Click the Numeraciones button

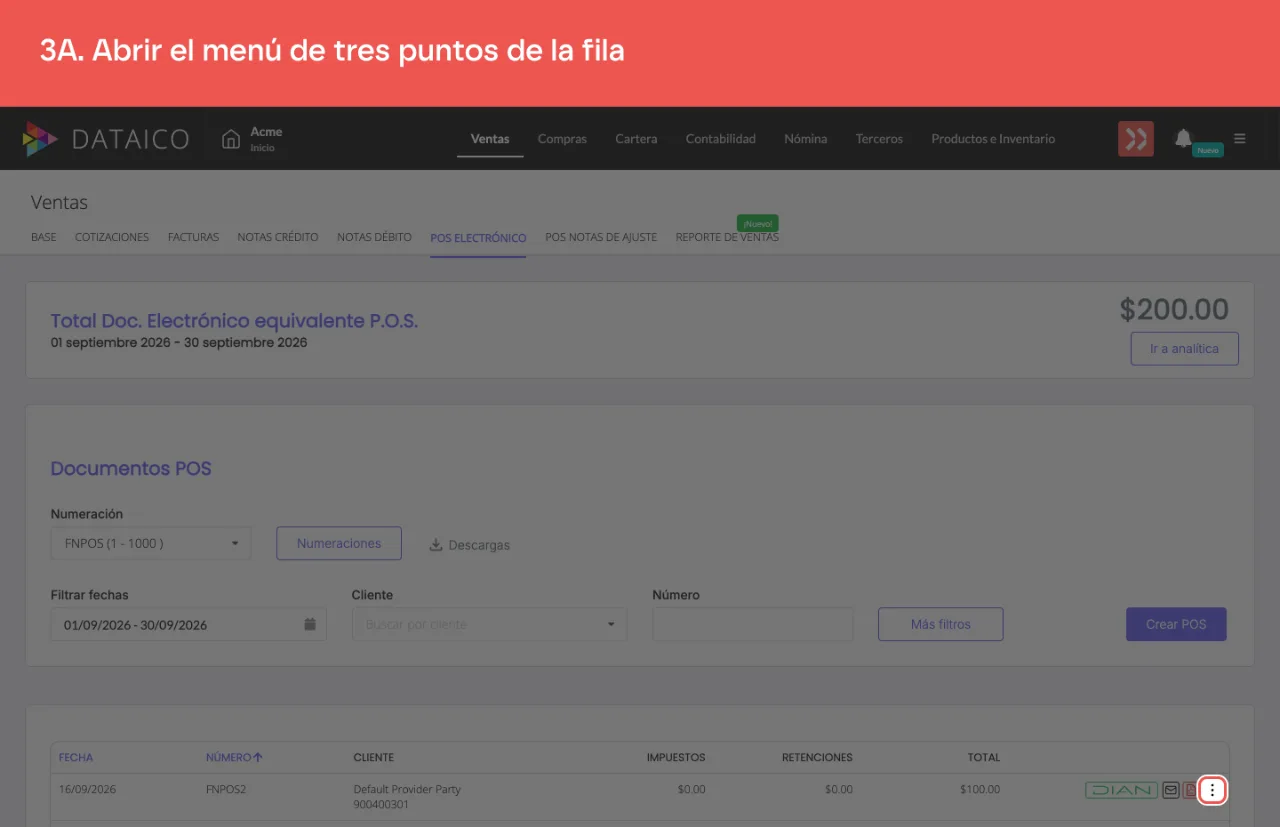point(339,543)
